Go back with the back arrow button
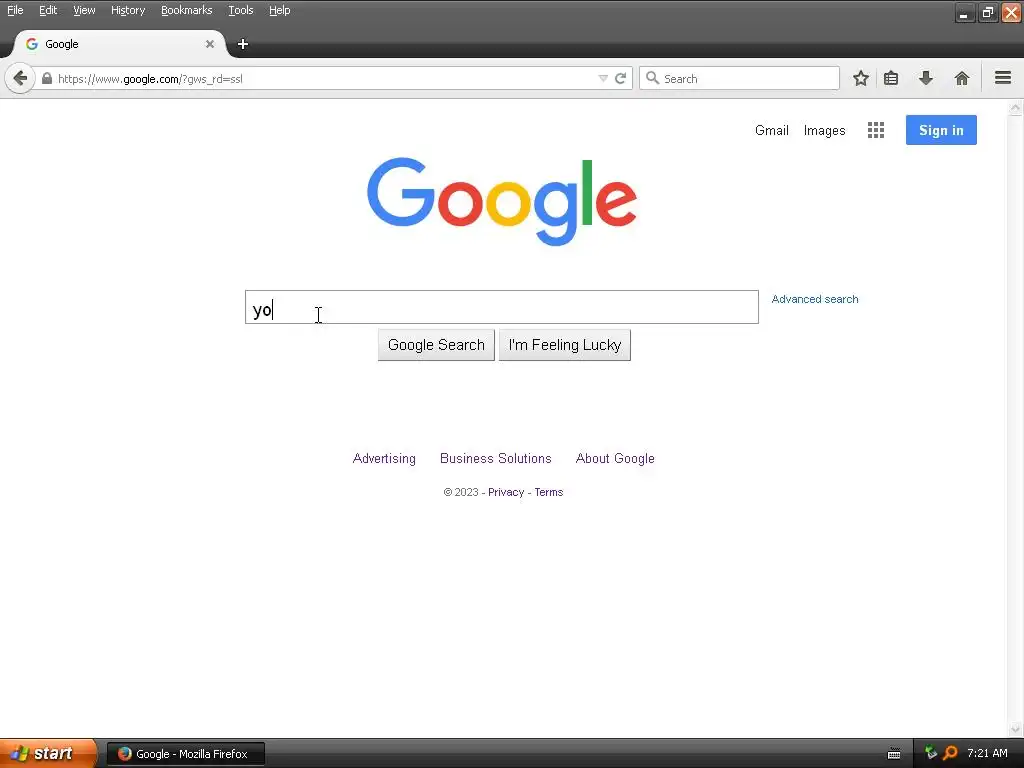The width and height of the screenshot is (1024, 768). click(20, 79)
